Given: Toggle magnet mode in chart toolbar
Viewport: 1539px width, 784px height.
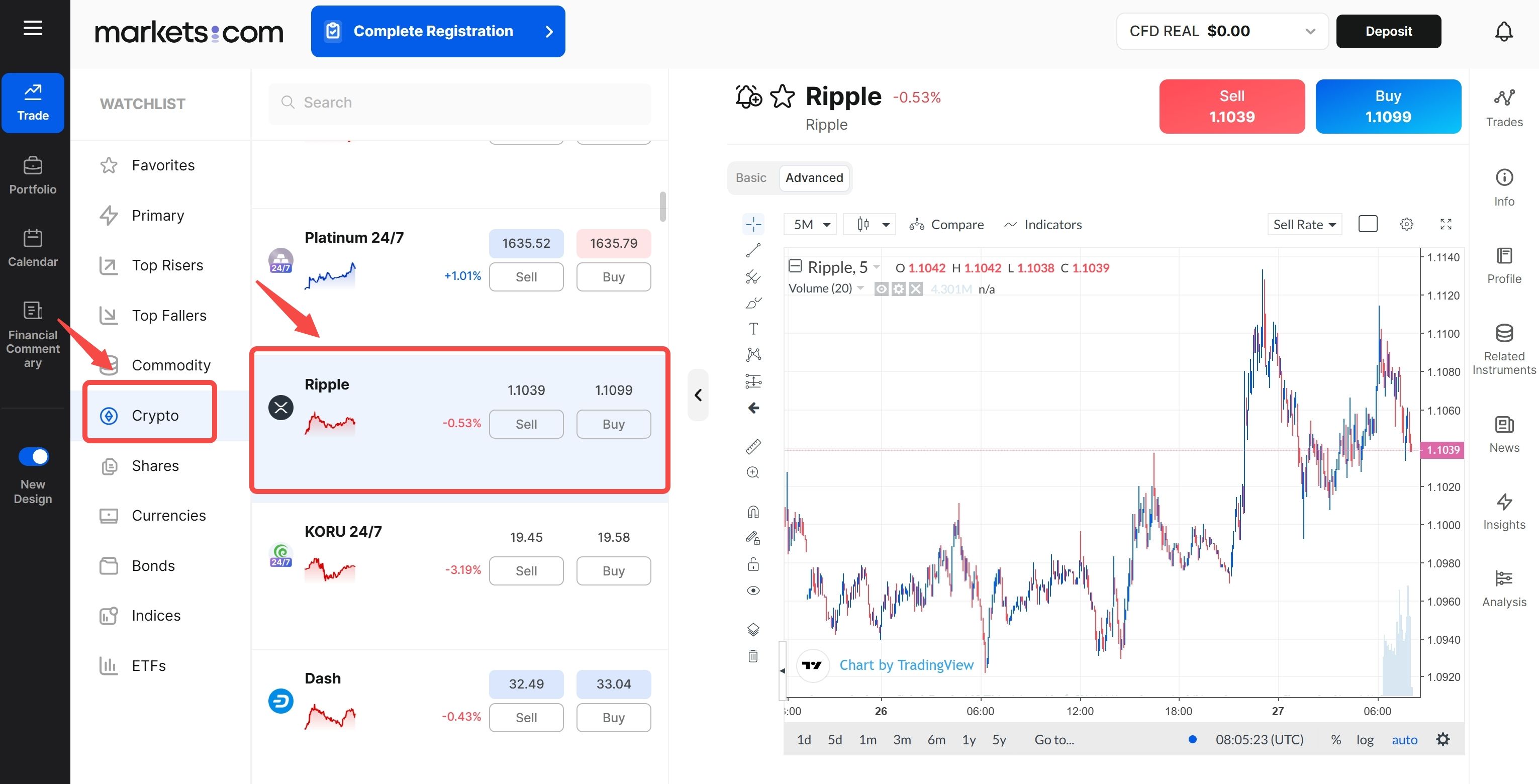Looking at the screenshot, I should coord(753,512).
